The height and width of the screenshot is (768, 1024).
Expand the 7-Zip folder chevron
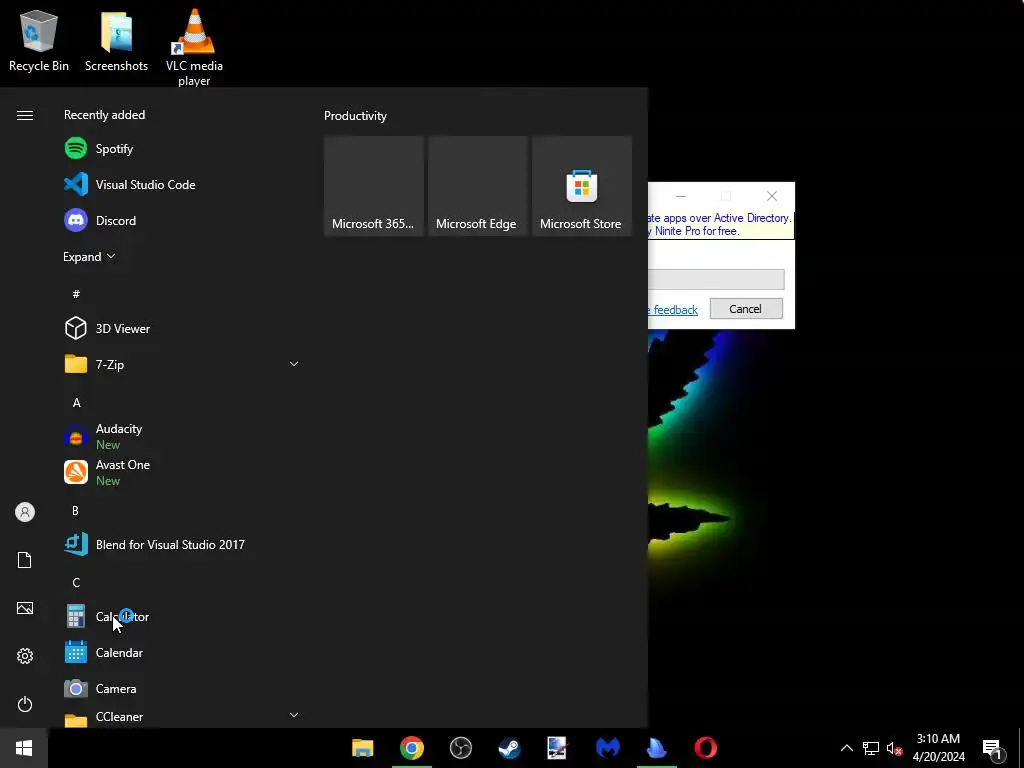point(294,364)
